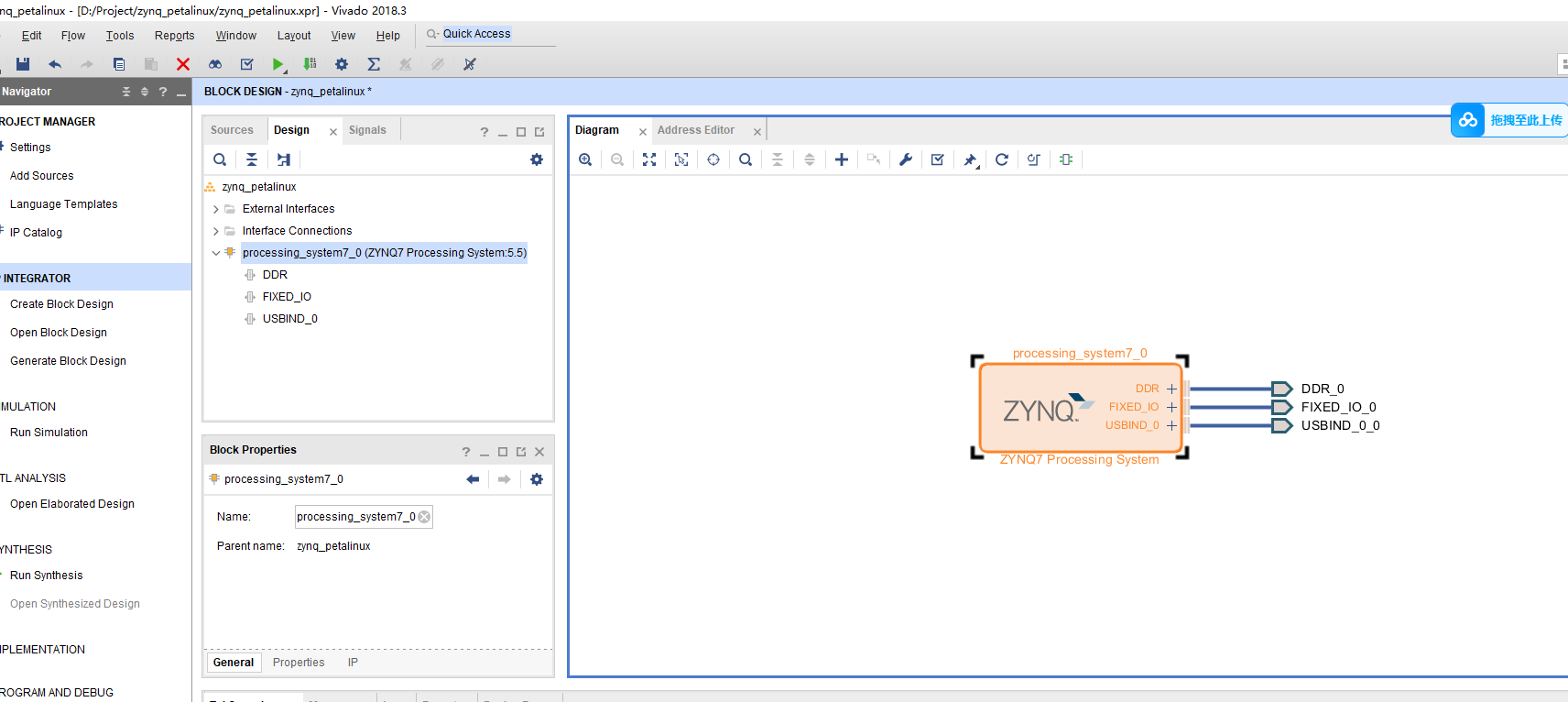The width and height of the screenshot is (1568, 702).
Task: Save the block design with the floppy icon
Action: (23, 64)
